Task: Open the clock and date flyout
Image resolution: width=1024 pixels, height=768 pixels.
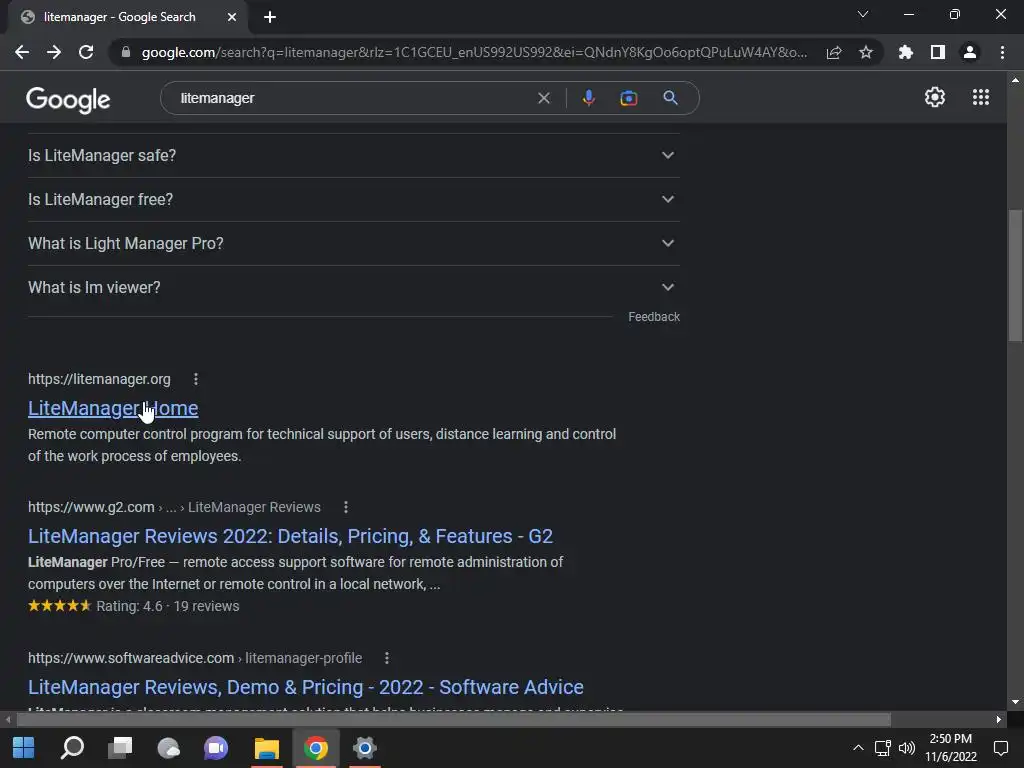Action: pos(951,748)
